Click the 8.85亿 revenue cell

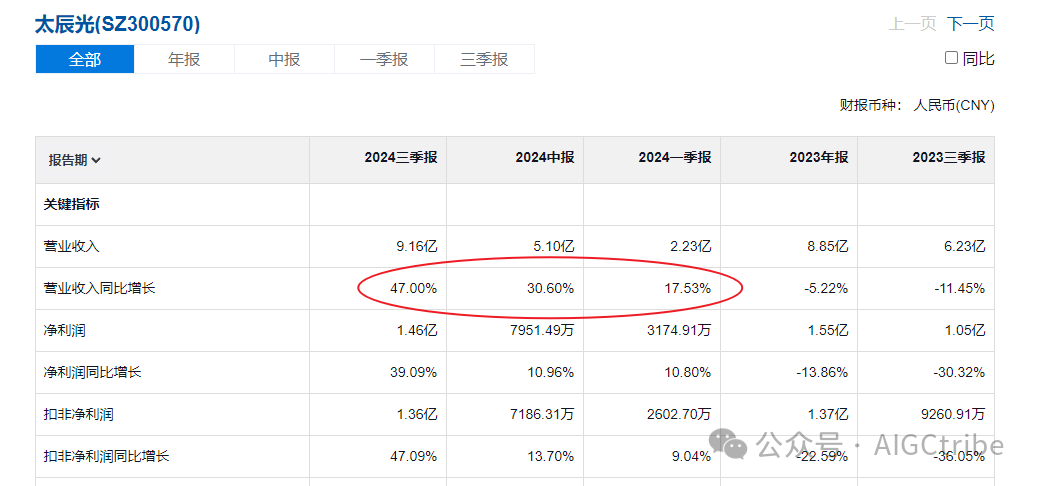[827, 247]
